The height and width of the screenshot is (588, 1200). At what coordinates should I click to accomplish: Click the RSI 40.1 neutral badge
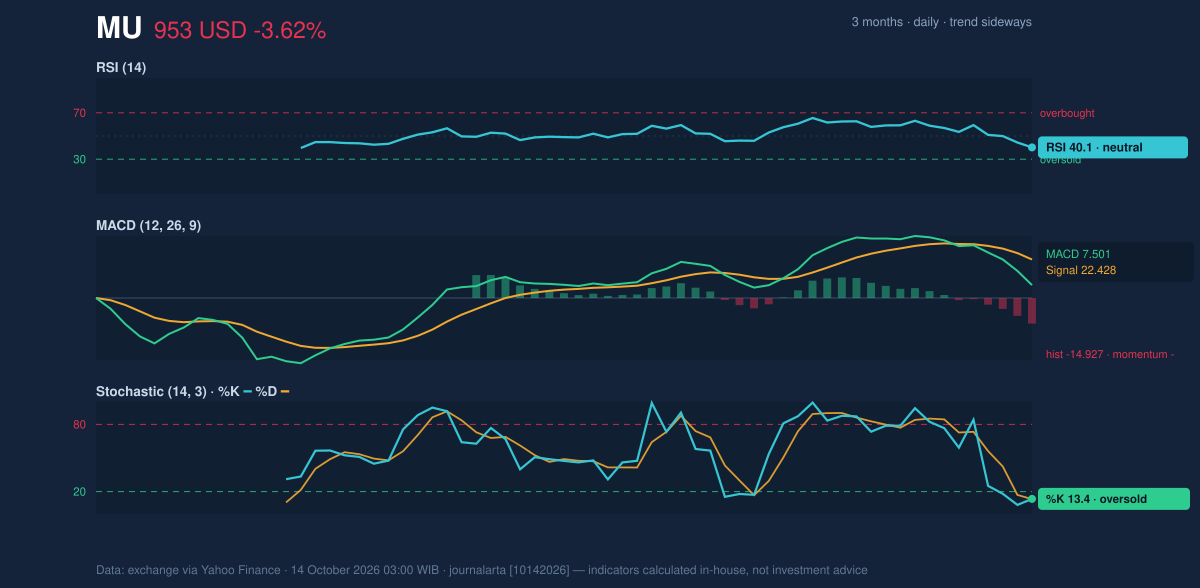point(1113,148)
